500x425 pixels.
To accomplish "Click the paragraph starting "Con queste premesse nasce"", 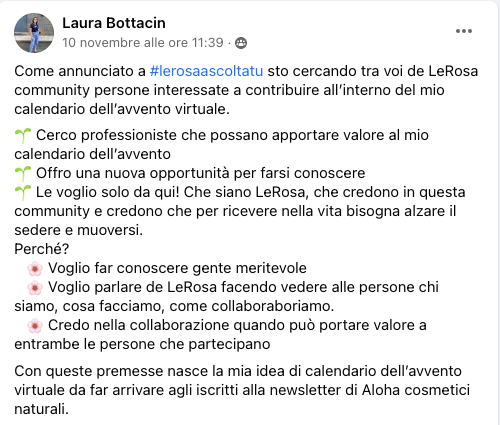I will pyautogui.click(x=242, y=390).
